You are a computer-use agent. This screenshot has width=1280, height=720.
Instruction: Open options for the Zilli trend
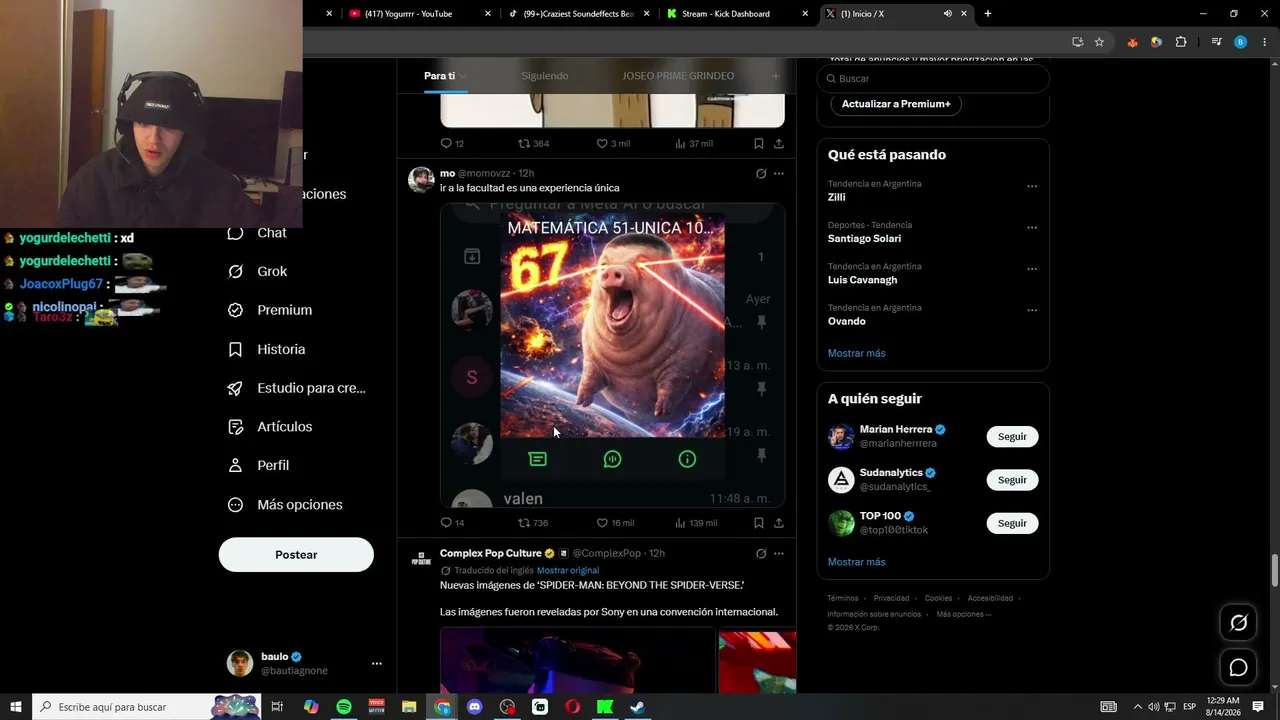coord(1032,186)
